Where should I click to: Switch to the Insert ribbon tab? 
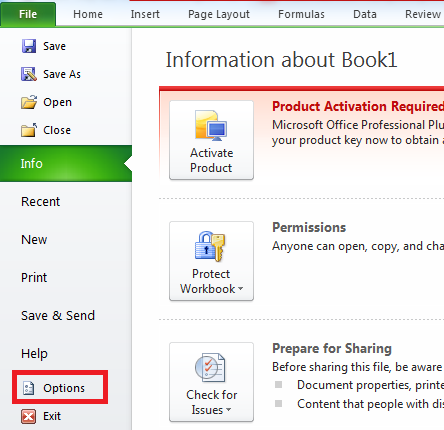(x=145, y=14)
